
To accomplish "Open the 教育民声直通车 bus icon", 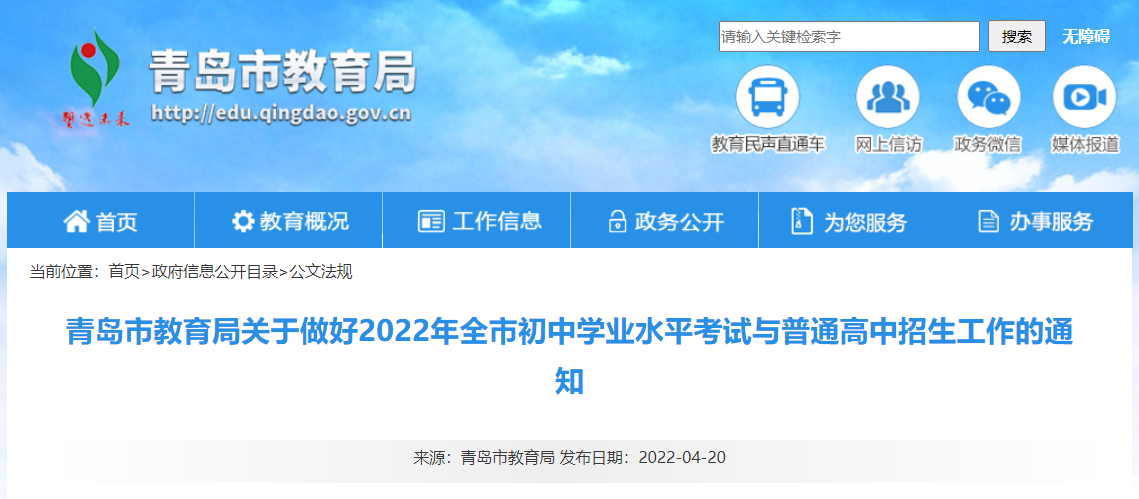I will click(768, 97).
